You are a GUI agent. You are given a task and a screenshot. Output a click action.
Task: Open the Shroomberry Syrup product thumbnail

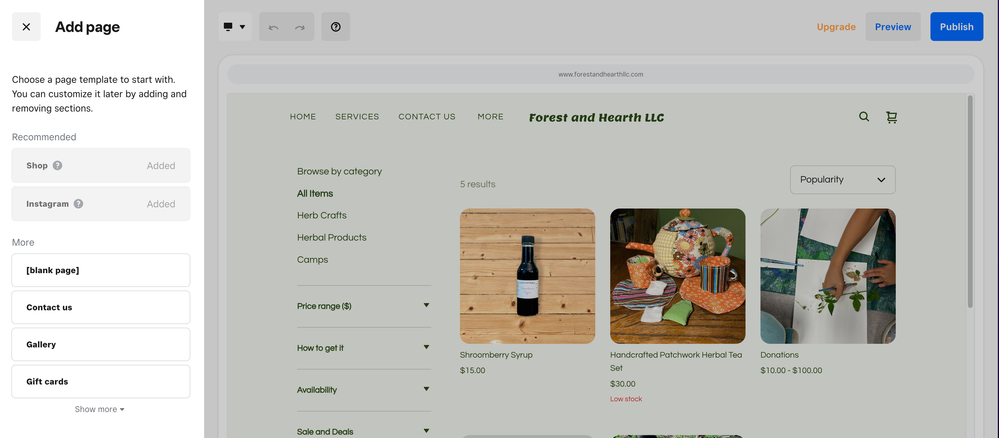click(x=527, y=276)
